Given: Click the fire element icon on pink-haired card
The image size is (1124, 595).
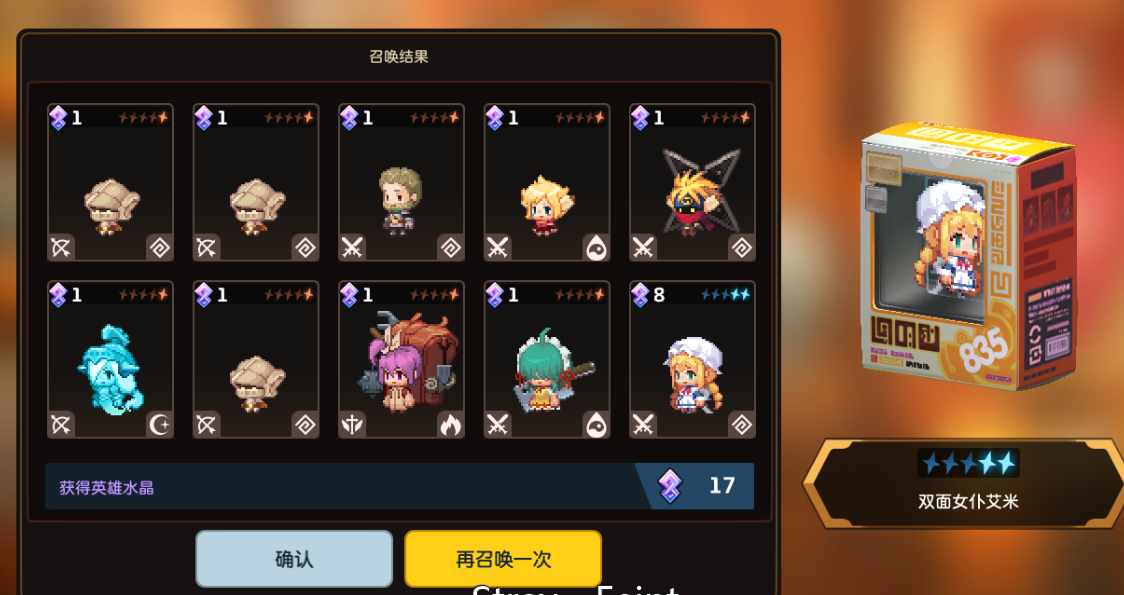Looking at the screenshot, I should (x=450, y=425).
